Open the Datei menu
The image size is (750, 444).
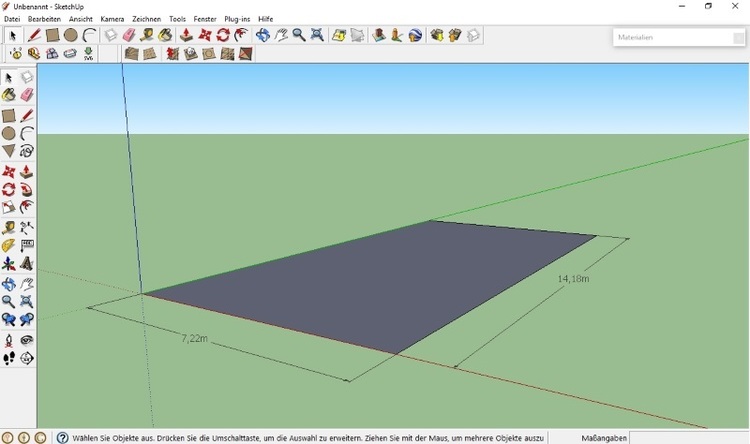tap(12, 19)
